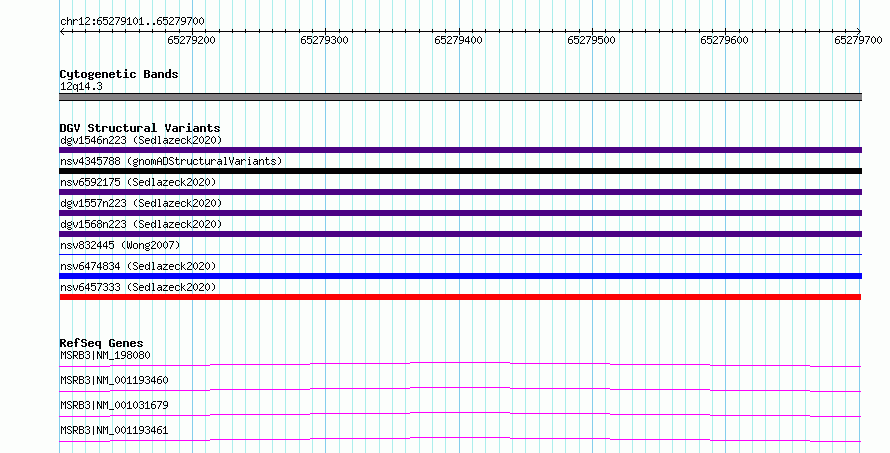This screenshot has width=890, height=453.
Task: Click ruler position label 65279600
Action: (724, 40)
